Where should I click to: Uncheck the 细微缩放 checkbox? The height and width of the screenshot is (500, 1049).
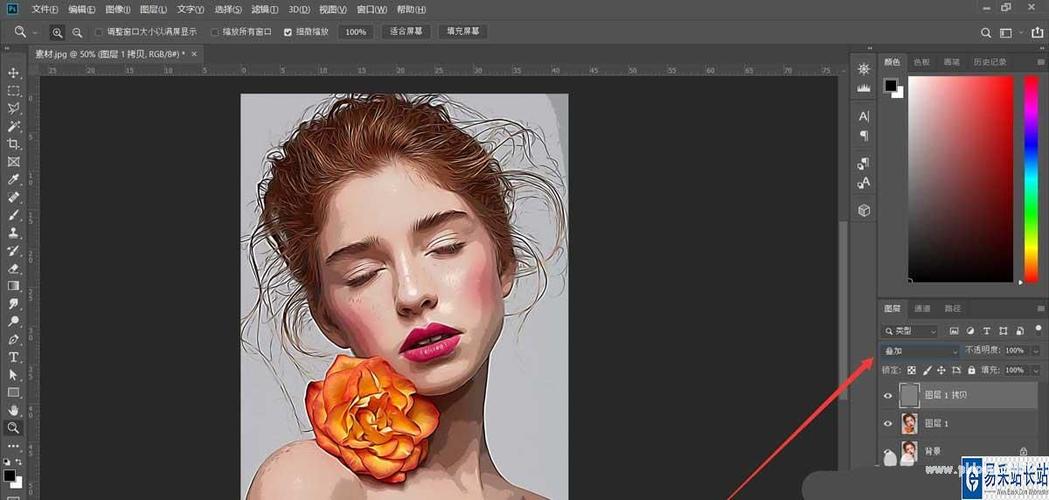[x=288, y=32]
